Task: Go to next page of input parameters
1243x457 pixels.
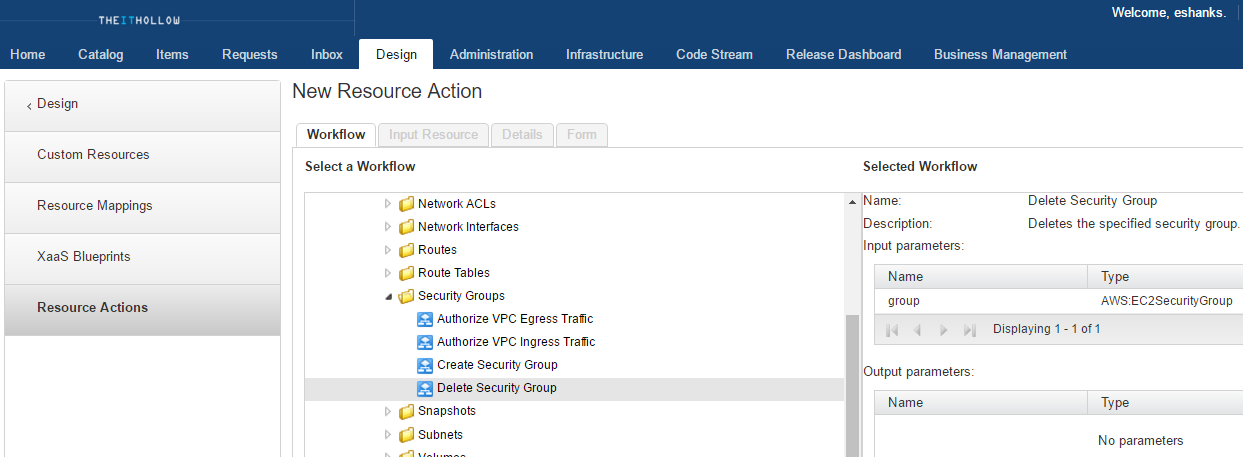Action: [943, 329]
